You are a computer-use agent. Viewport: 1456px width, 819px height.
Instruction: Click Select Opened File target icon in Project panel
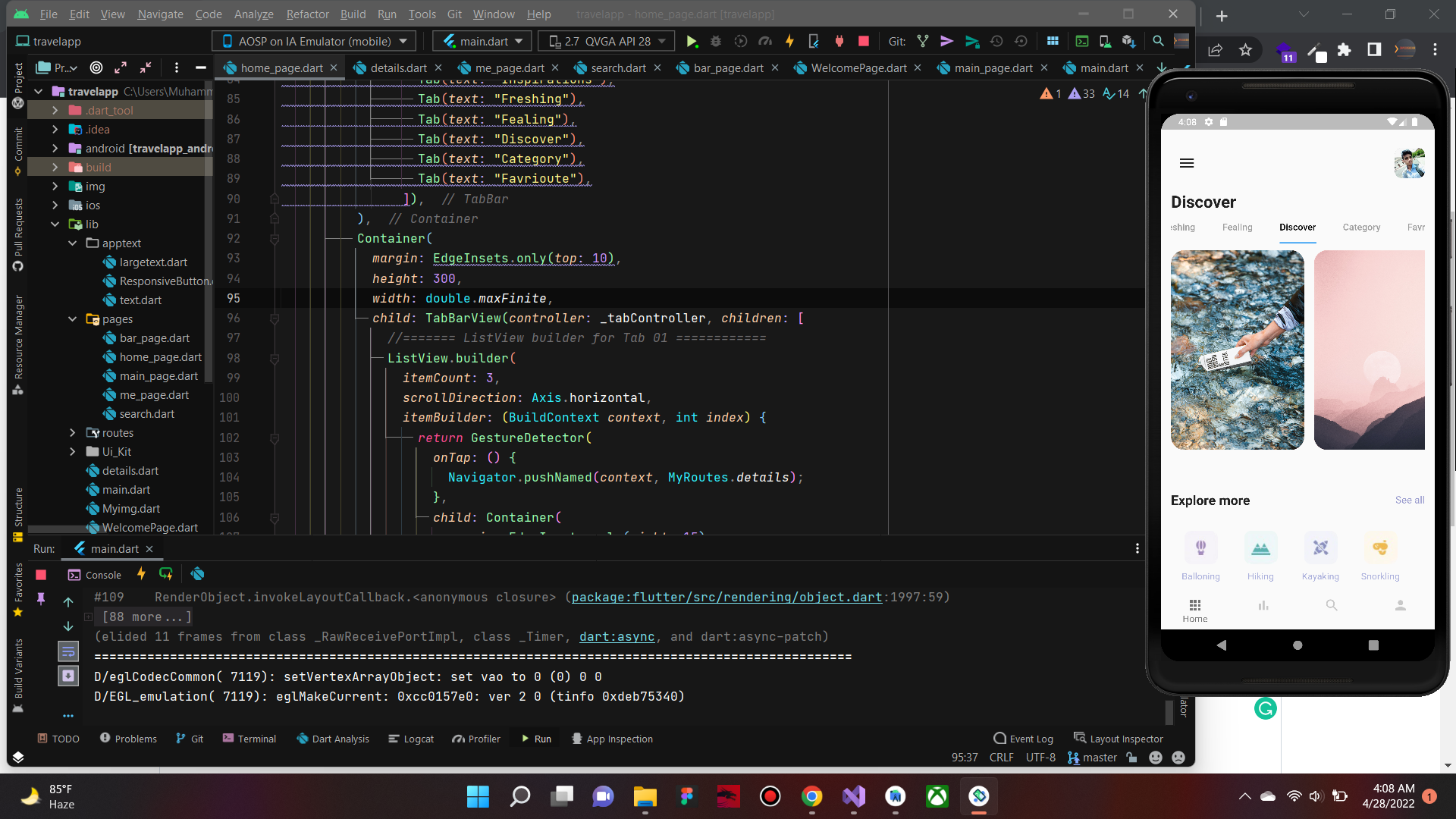coord(96,67)
